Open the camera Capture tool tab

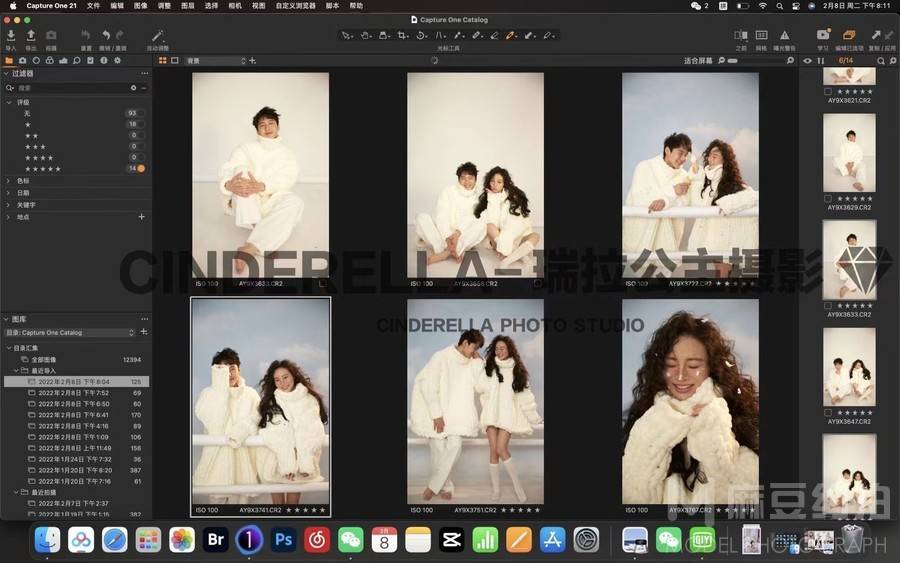click(22, 60)
